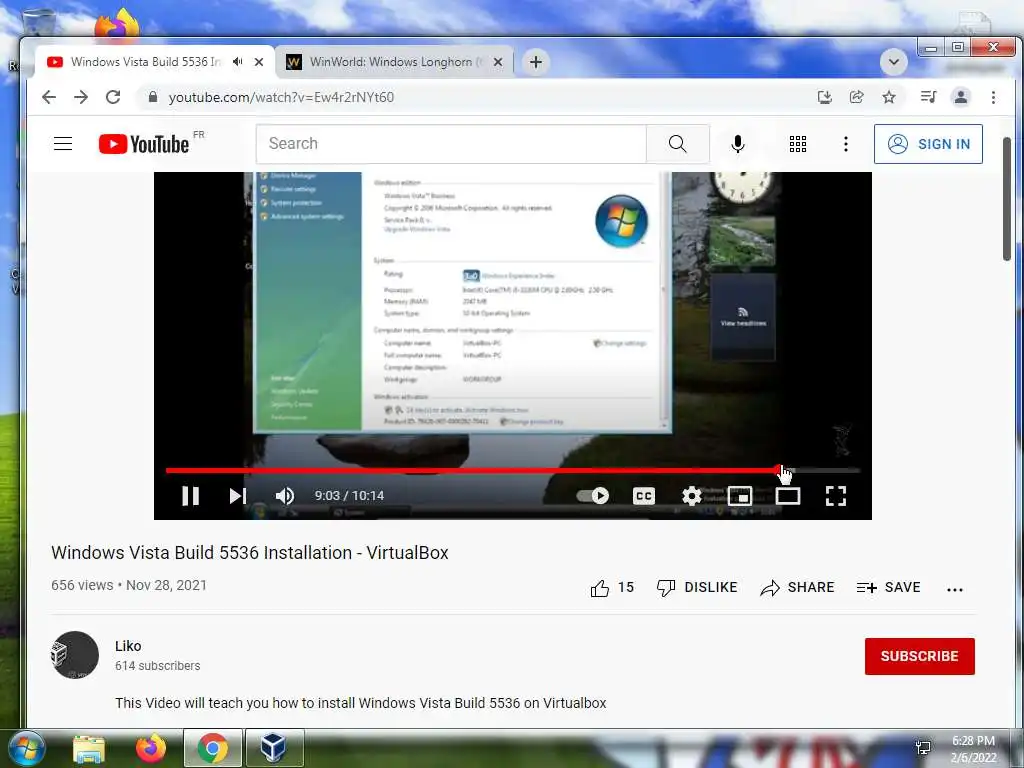Open the taskbar clock 6:28 PM

(x=973, y=749)
